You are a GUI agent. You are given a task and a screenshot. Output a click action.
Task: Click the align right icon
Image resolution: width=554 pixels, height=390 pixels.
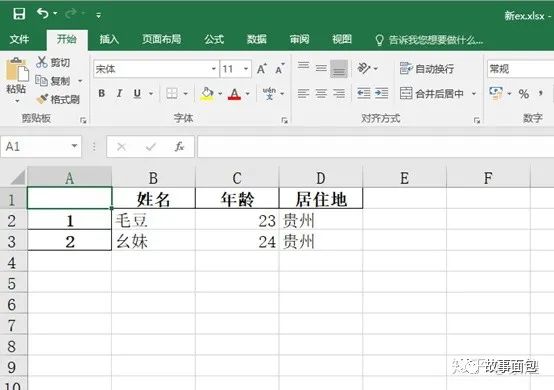pos(339,93)
